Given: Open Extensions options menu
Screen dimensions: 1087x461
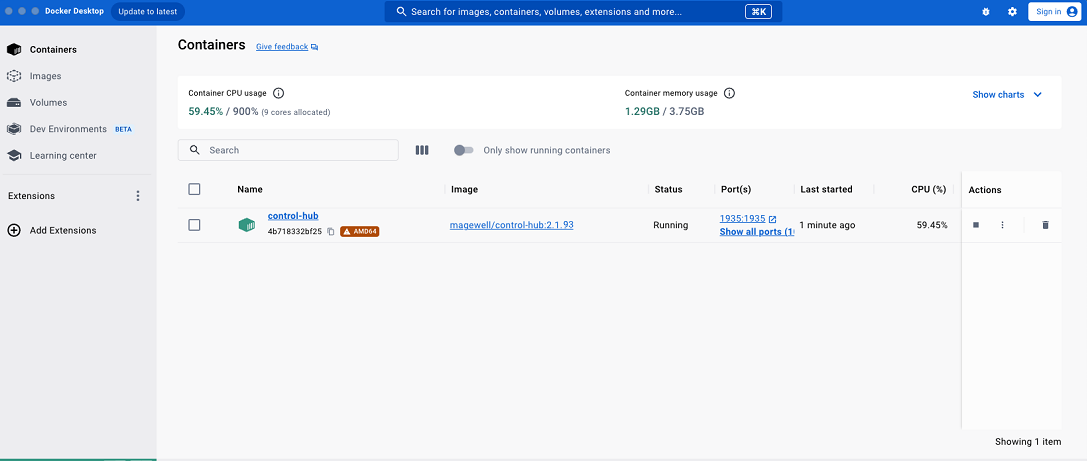Looking at the screenshot, I should point(138,196).
